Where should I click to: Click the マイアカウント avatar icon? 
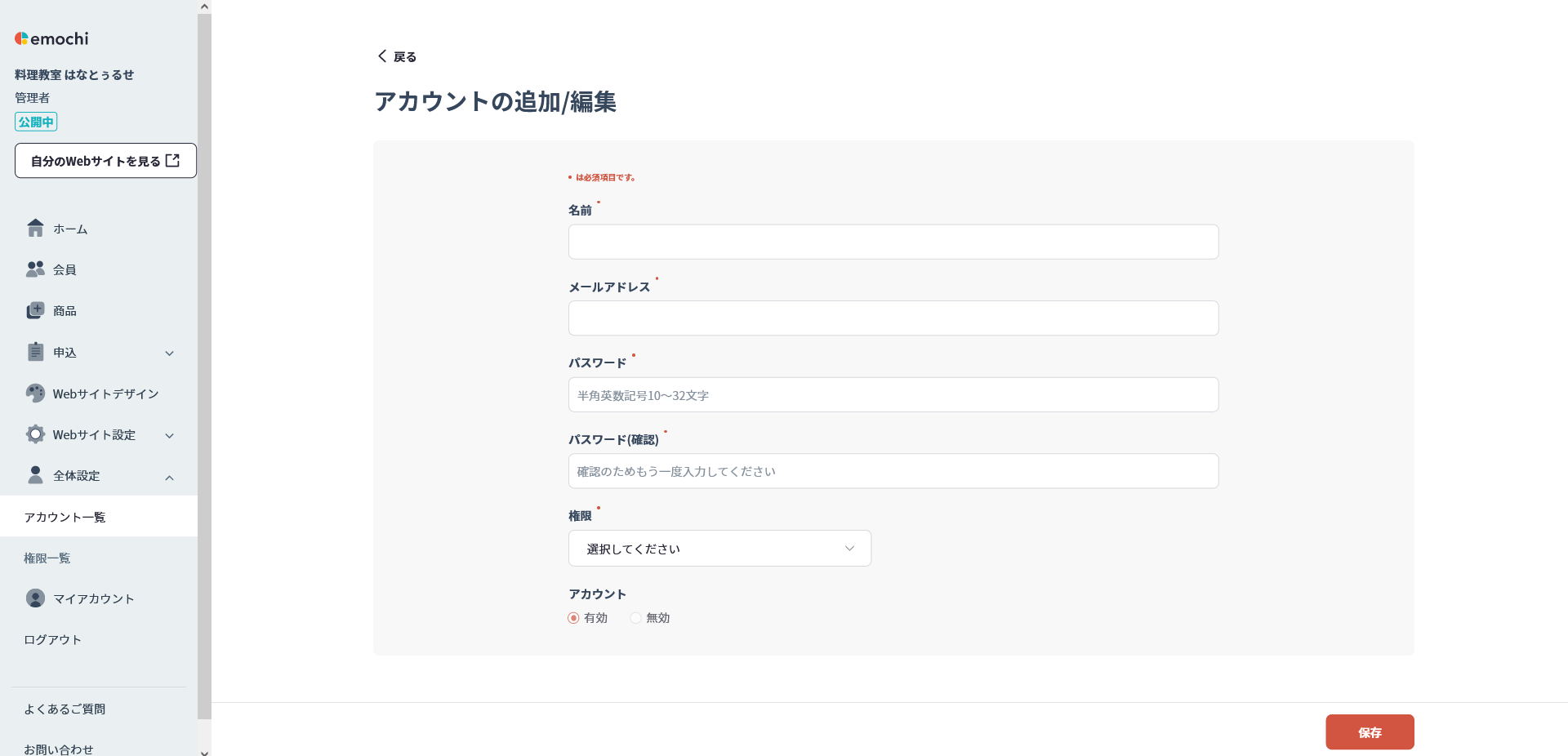click(35, 598)
